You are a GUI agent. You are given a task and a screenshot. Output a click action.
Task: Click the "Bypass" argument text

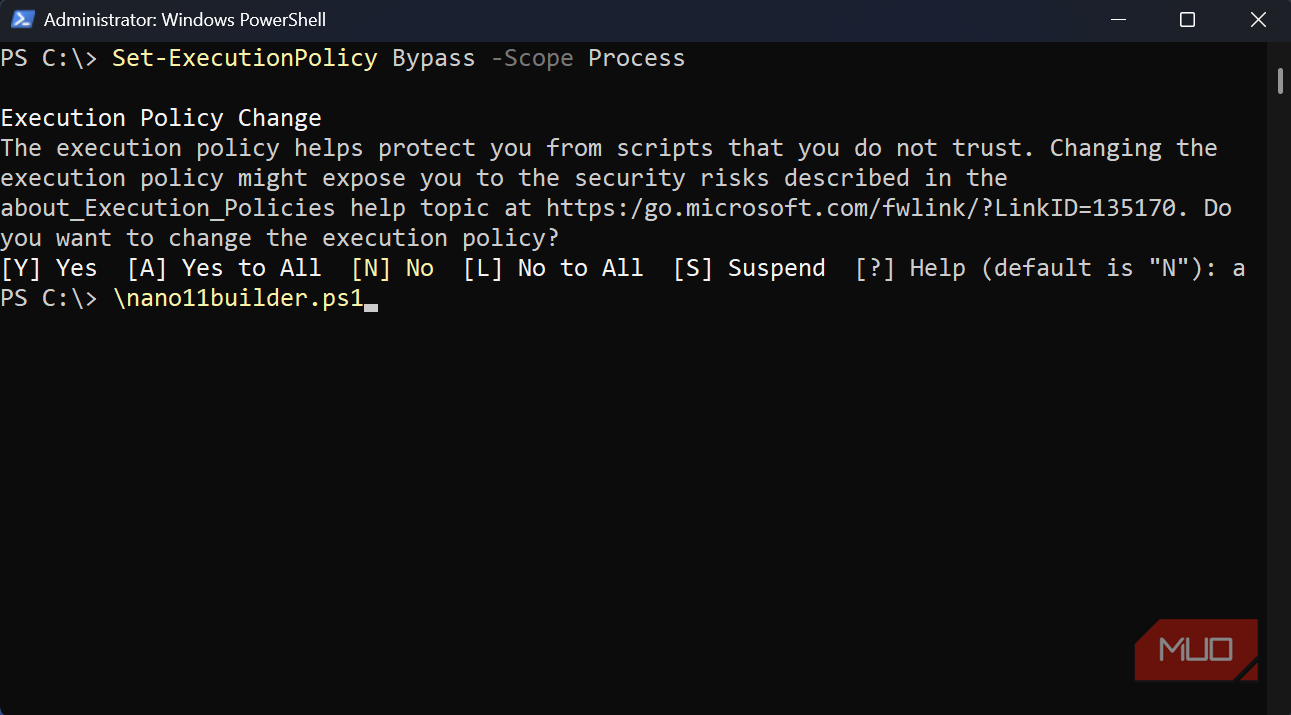[433, 58]
